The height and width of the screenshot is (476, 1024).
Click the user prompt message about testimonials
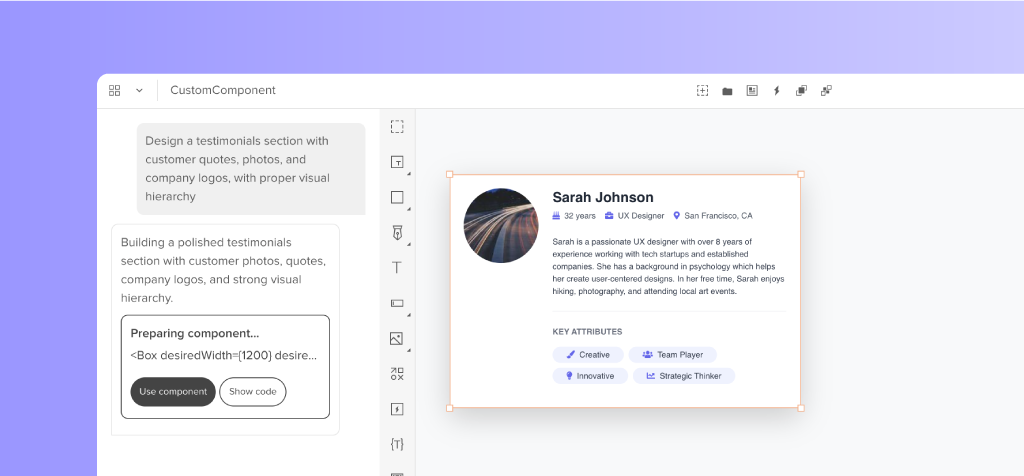click(251, 168)
